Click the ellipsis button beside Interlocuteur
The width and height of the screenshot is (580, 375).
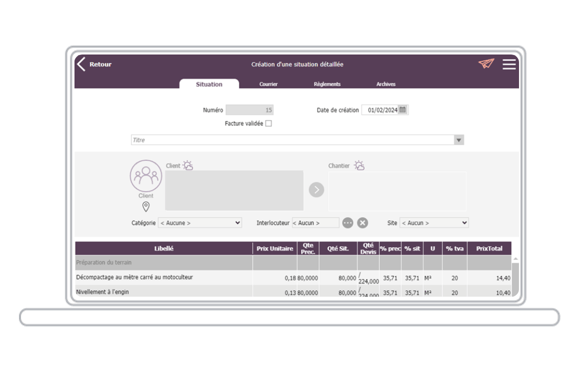click(347, 223)
